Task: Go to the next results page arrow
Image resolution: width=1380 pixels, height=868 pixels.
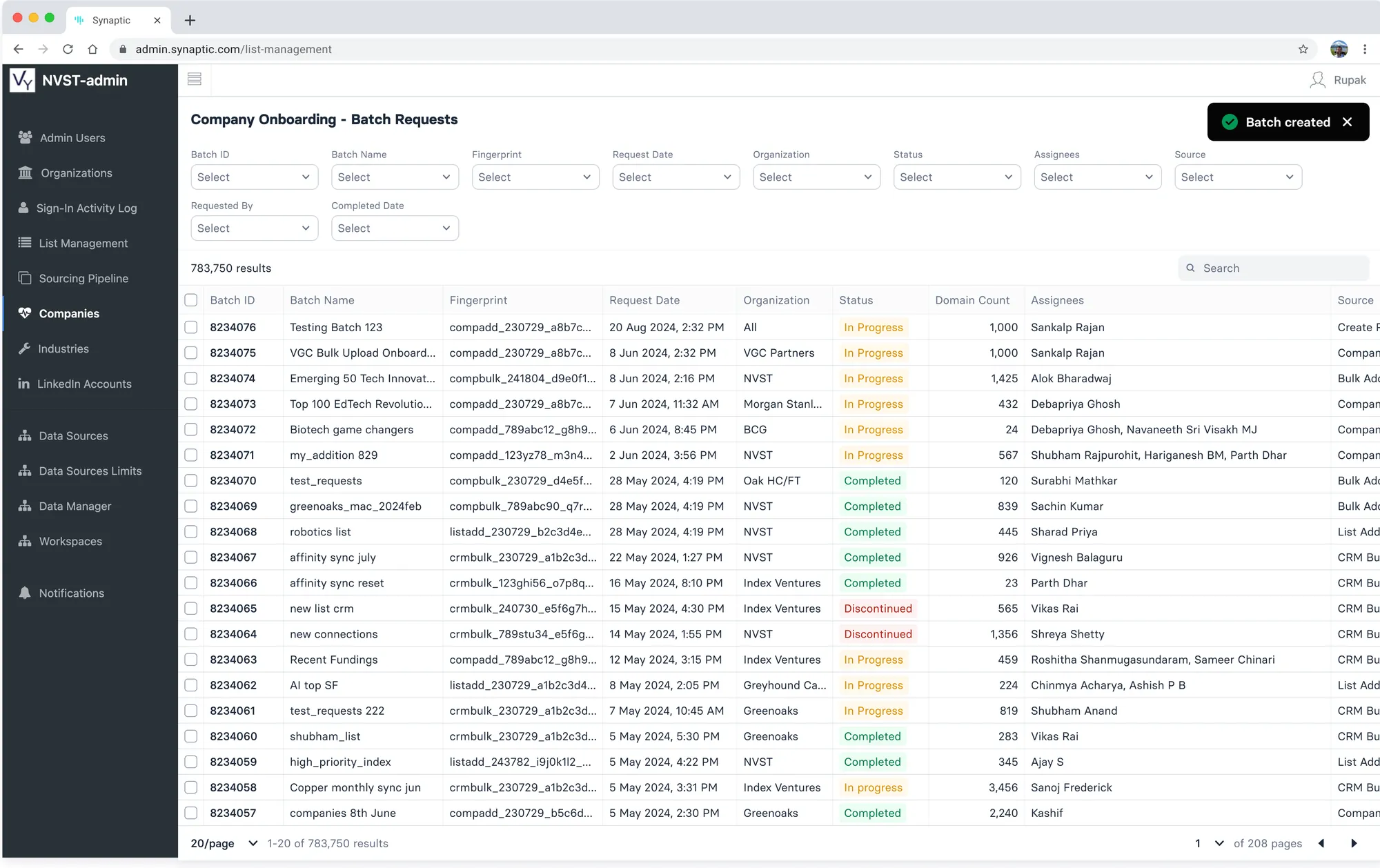Action: 1354,843
